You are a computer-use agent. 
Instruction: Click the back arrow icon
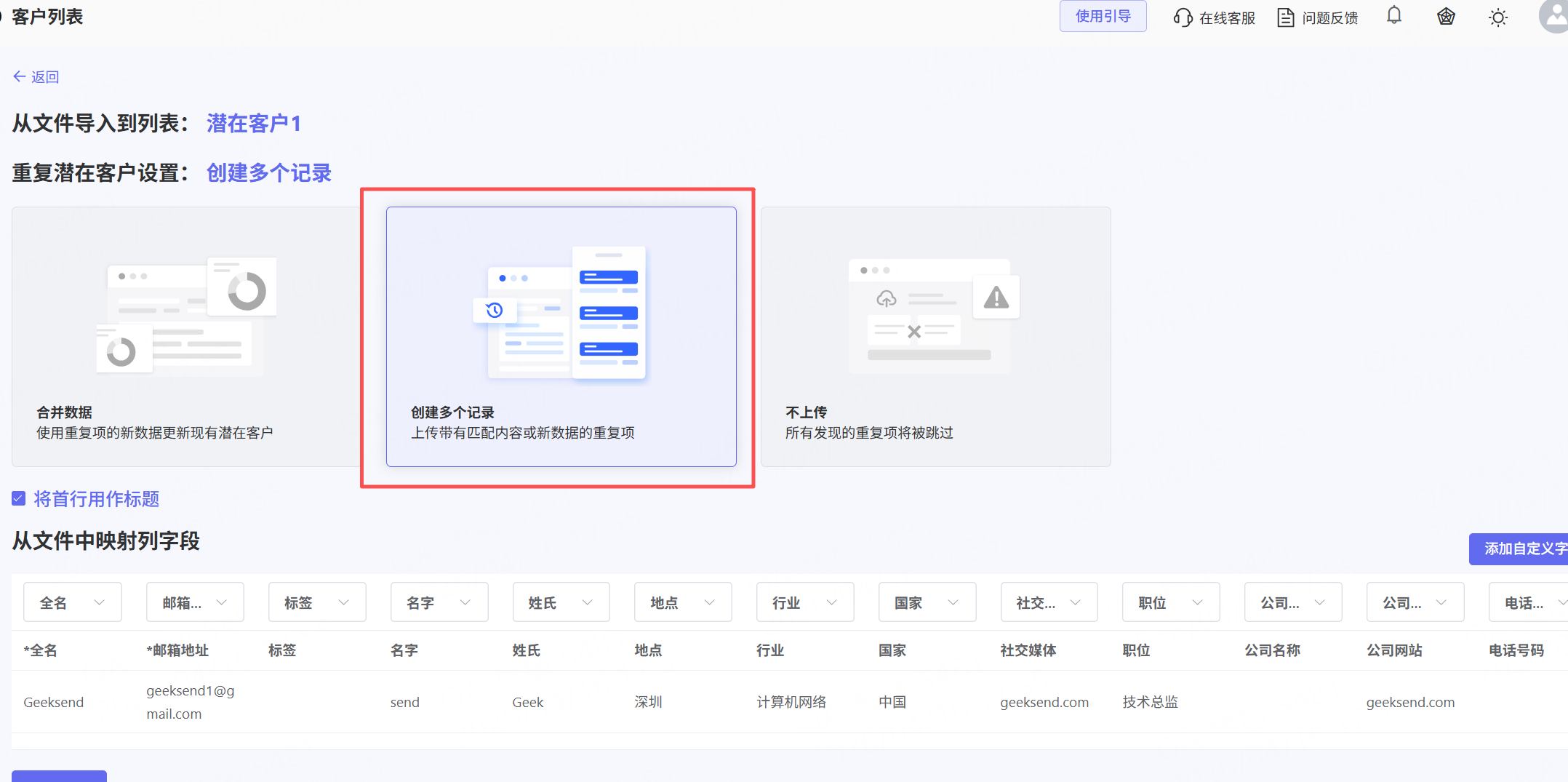20,76
